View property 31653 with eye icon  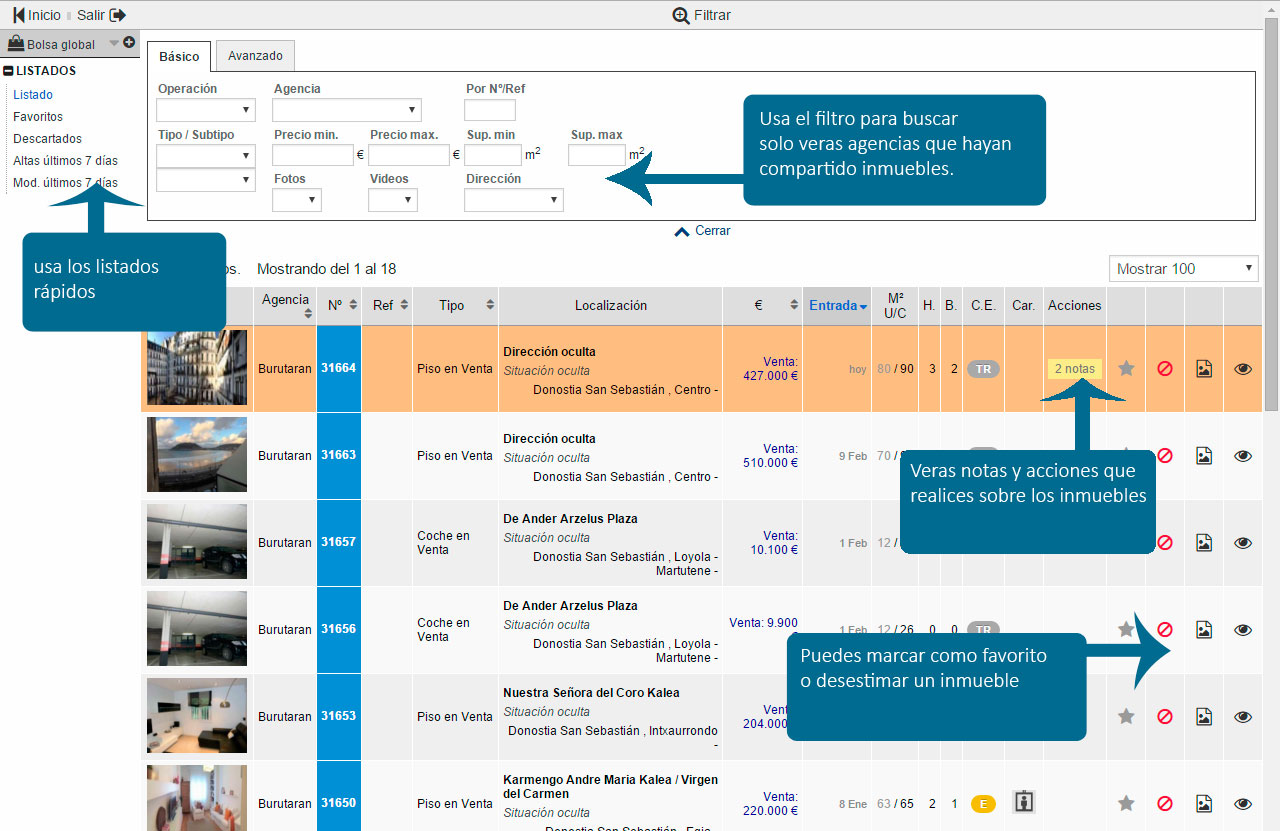tap(1243, 716)
